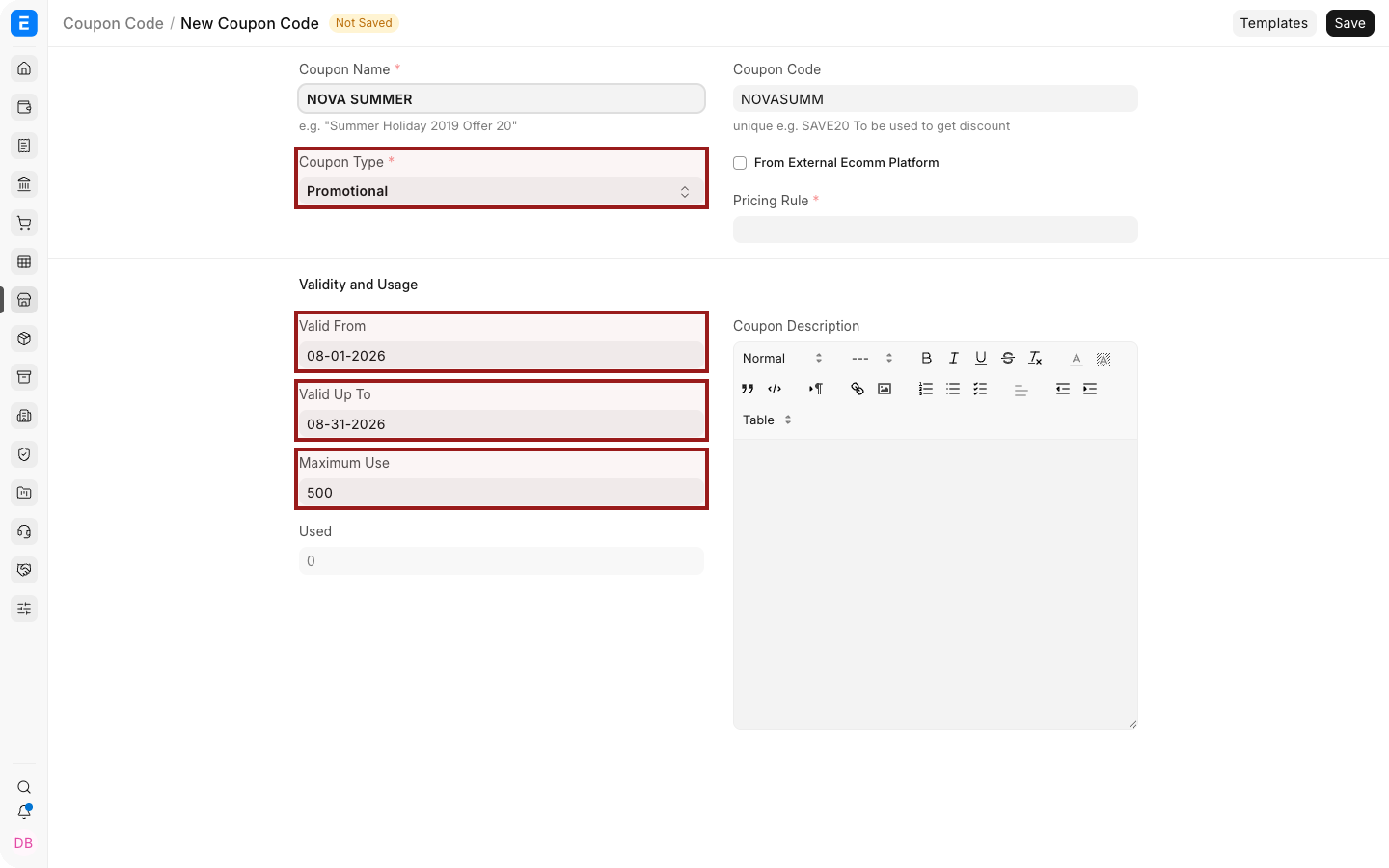Open the handshake sidebar icon
1389x868 pixels.
click(x=24, y=570)
